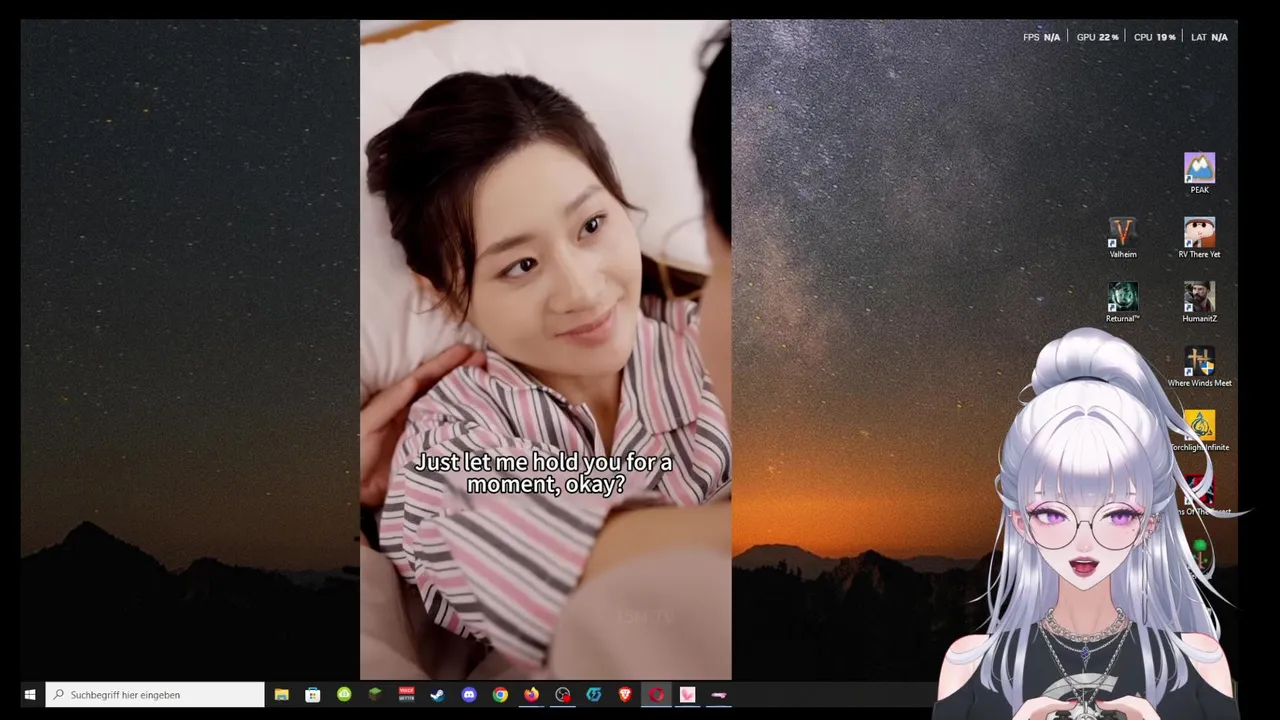Click the vertical video playing on desktop
Screen dimensions: 1280x720
point(545,350)
